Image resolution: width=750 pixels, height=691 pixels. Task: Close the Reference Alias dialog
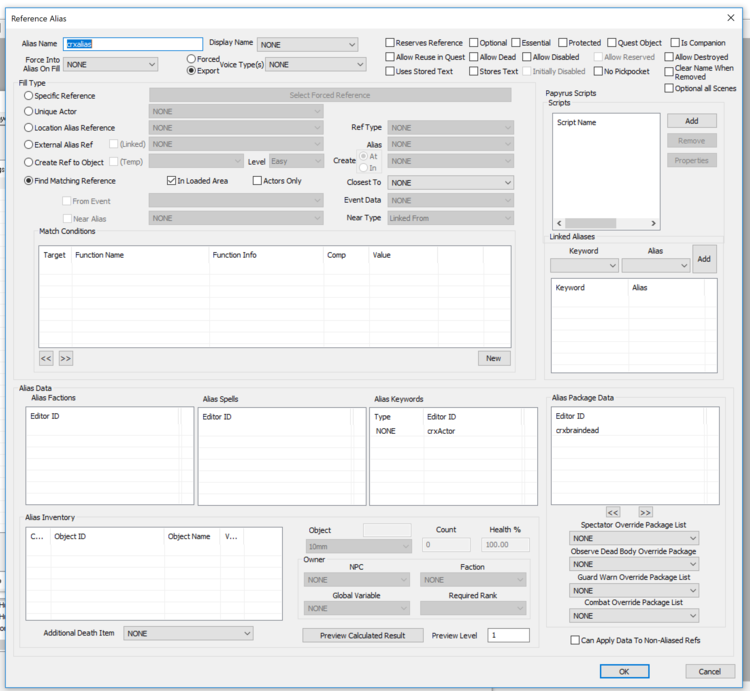(x=730, y=18)
